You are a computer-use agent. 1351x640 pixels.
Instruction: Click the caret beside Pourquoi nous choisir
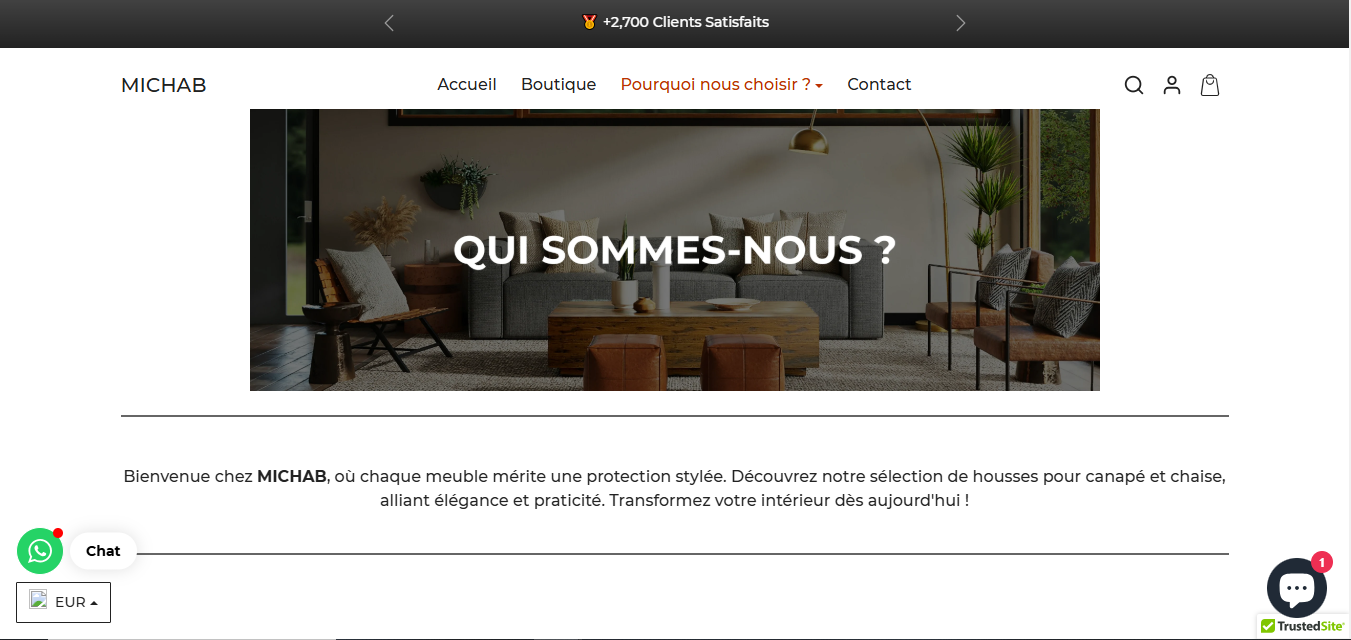pyautogui.click(x=819, y=86)
